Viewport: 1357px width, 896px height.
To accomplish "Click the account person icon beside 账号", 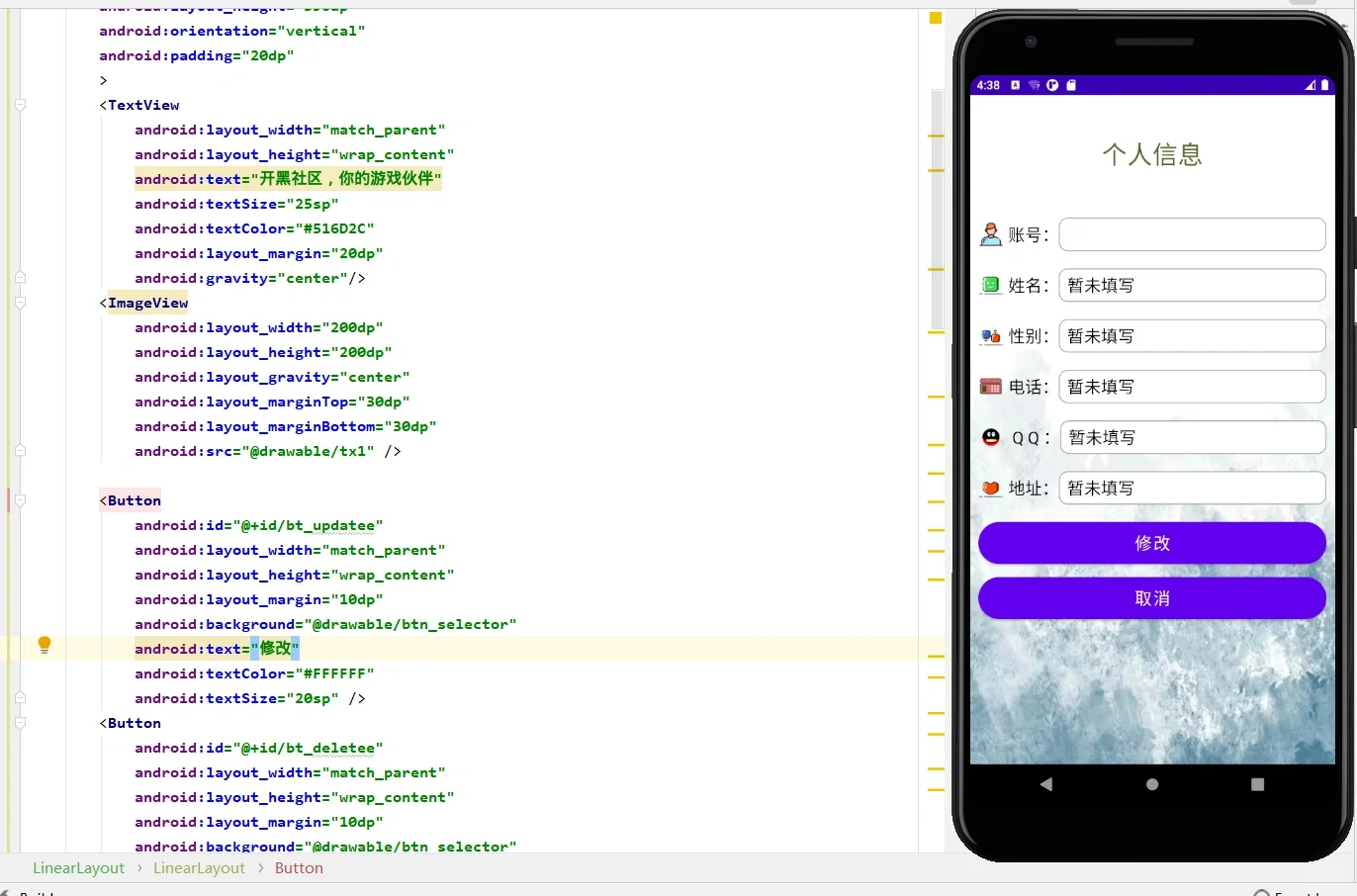I will [991, 232].
